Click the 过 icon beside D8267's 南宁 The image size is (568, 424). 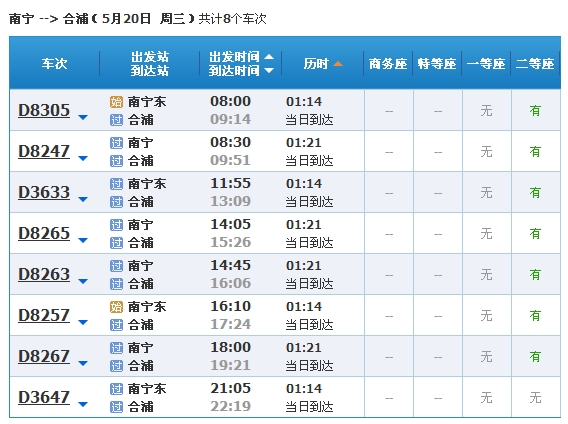pyautogui.click(x=116, y=348)
